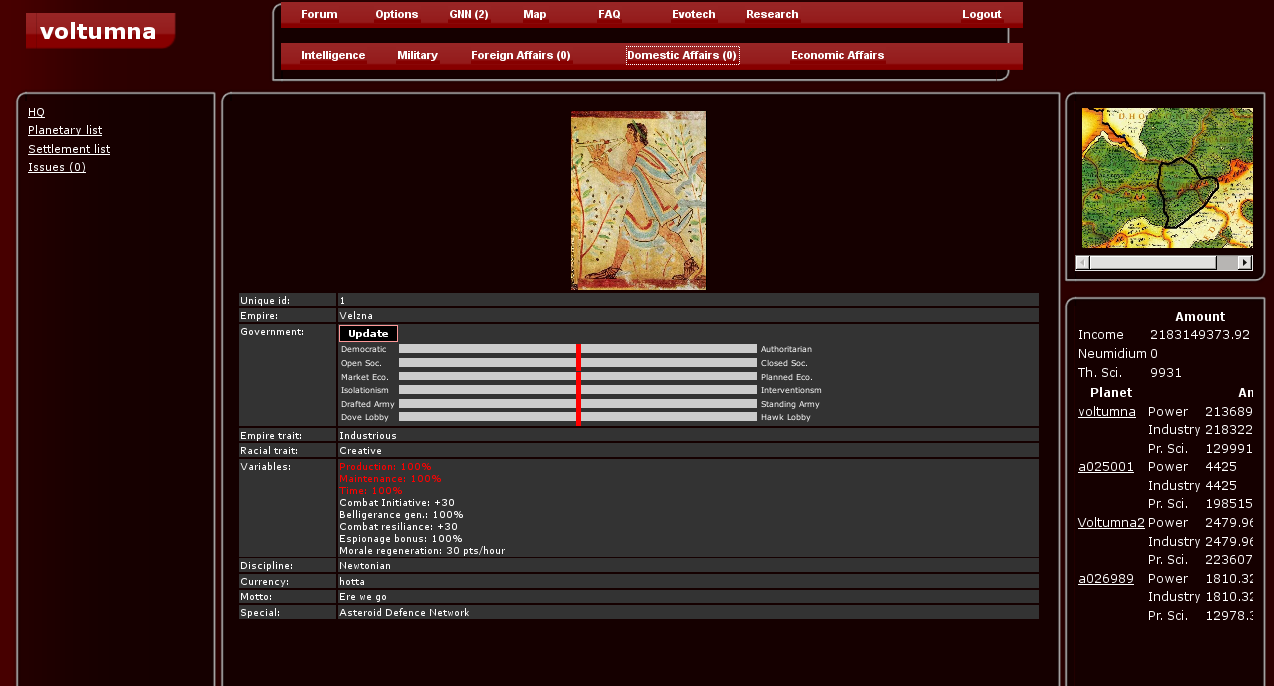The image size is (1274, 686).
Task: Select the Income amount 2183149373.92
Action: (x=1200, y=334)
